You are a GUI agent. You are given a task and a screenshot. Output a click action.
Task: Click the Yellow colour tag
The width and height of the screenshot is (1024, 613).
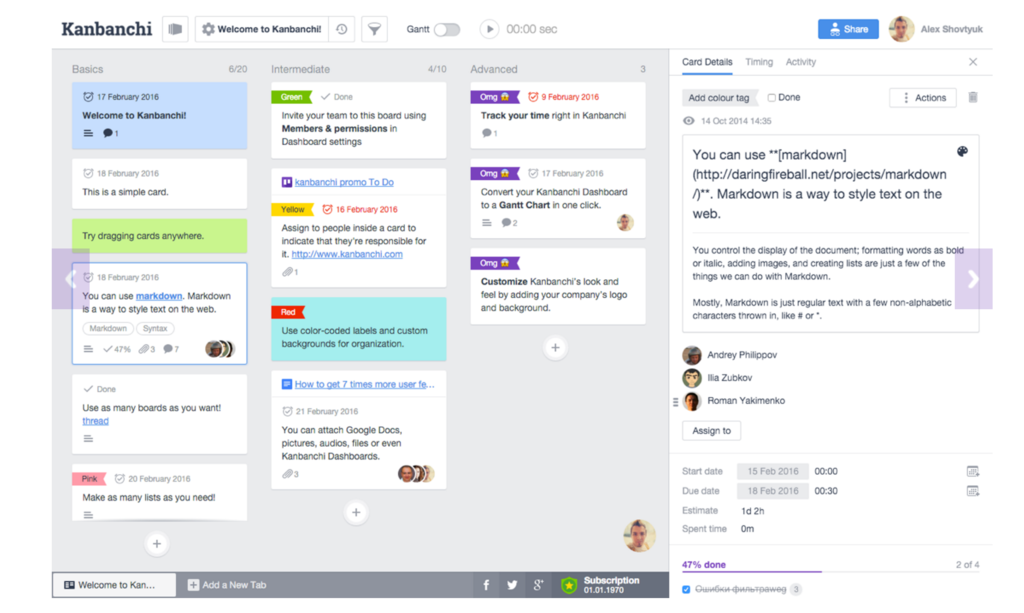coord(293,210)
